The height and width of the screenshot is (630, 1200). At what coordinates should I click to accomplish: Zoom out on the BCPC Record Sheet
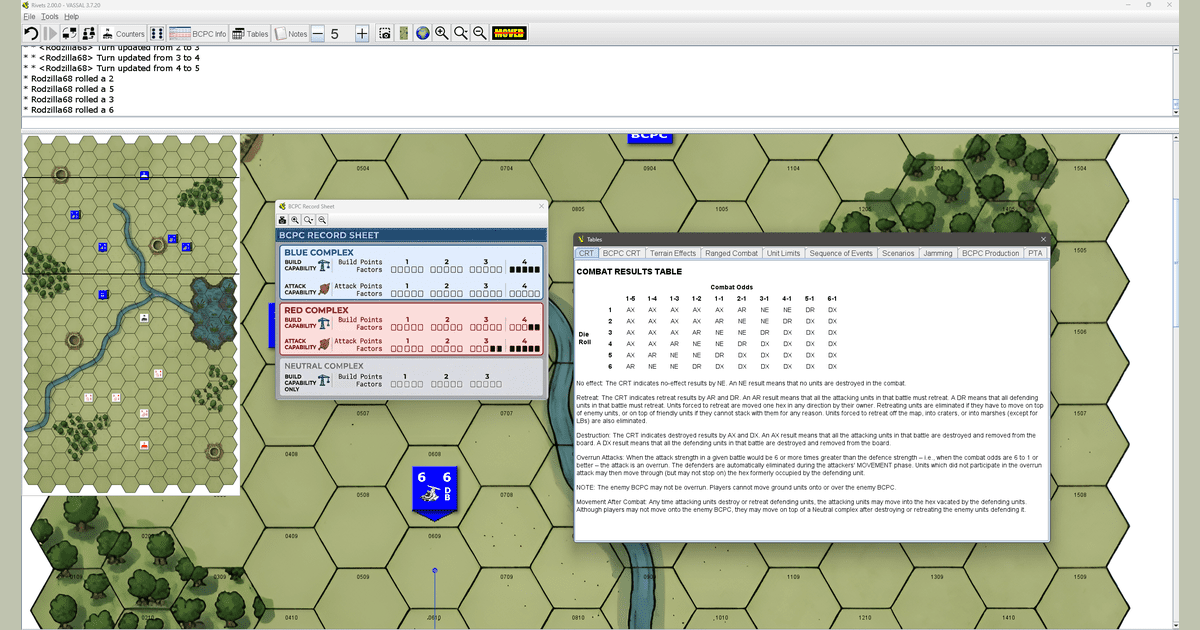(322, 219)
